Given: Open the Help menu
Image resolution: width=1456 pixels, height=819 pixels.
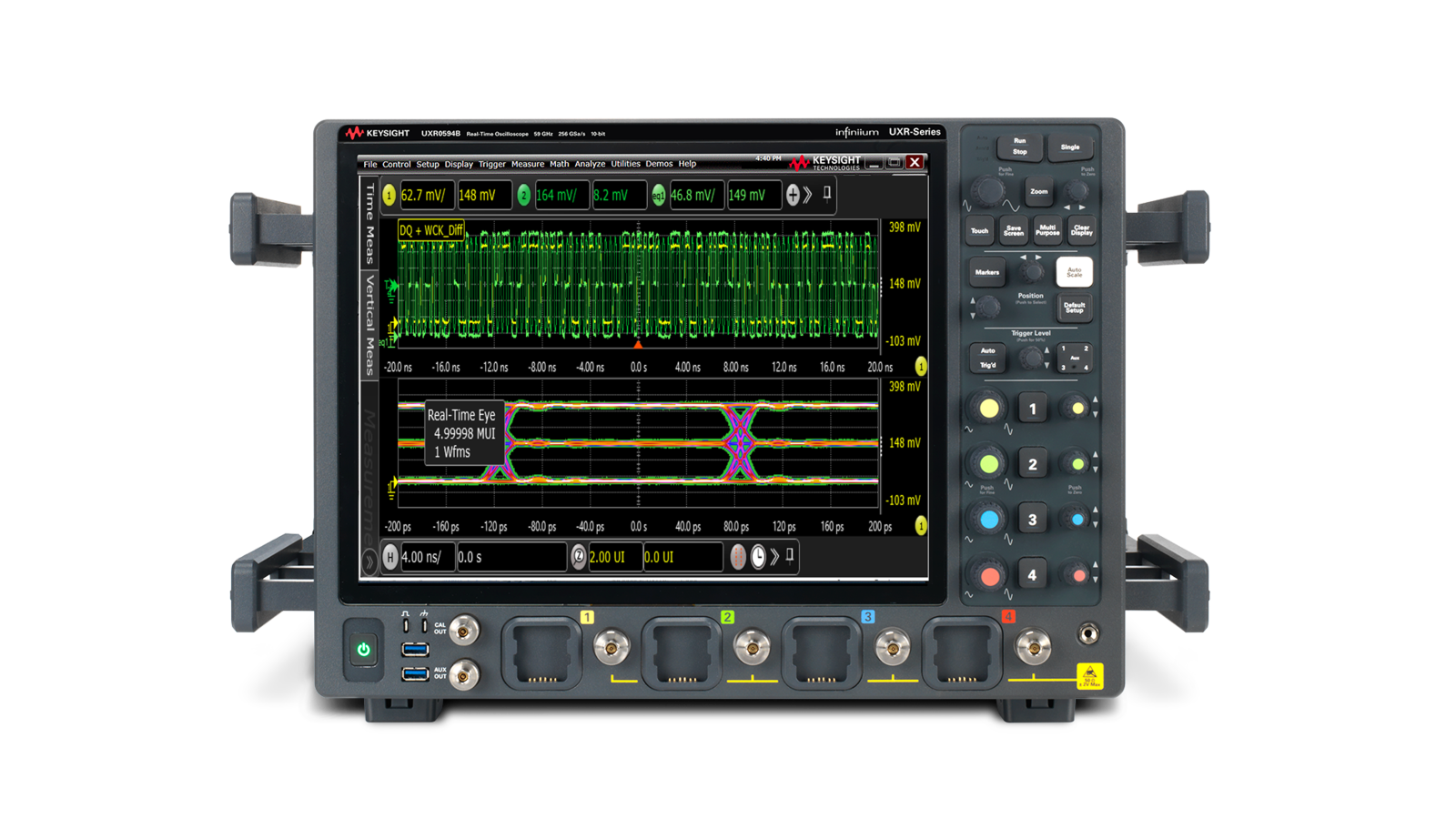Looking at the screenshot, I should pyautogui.click(x=687, y=165).
